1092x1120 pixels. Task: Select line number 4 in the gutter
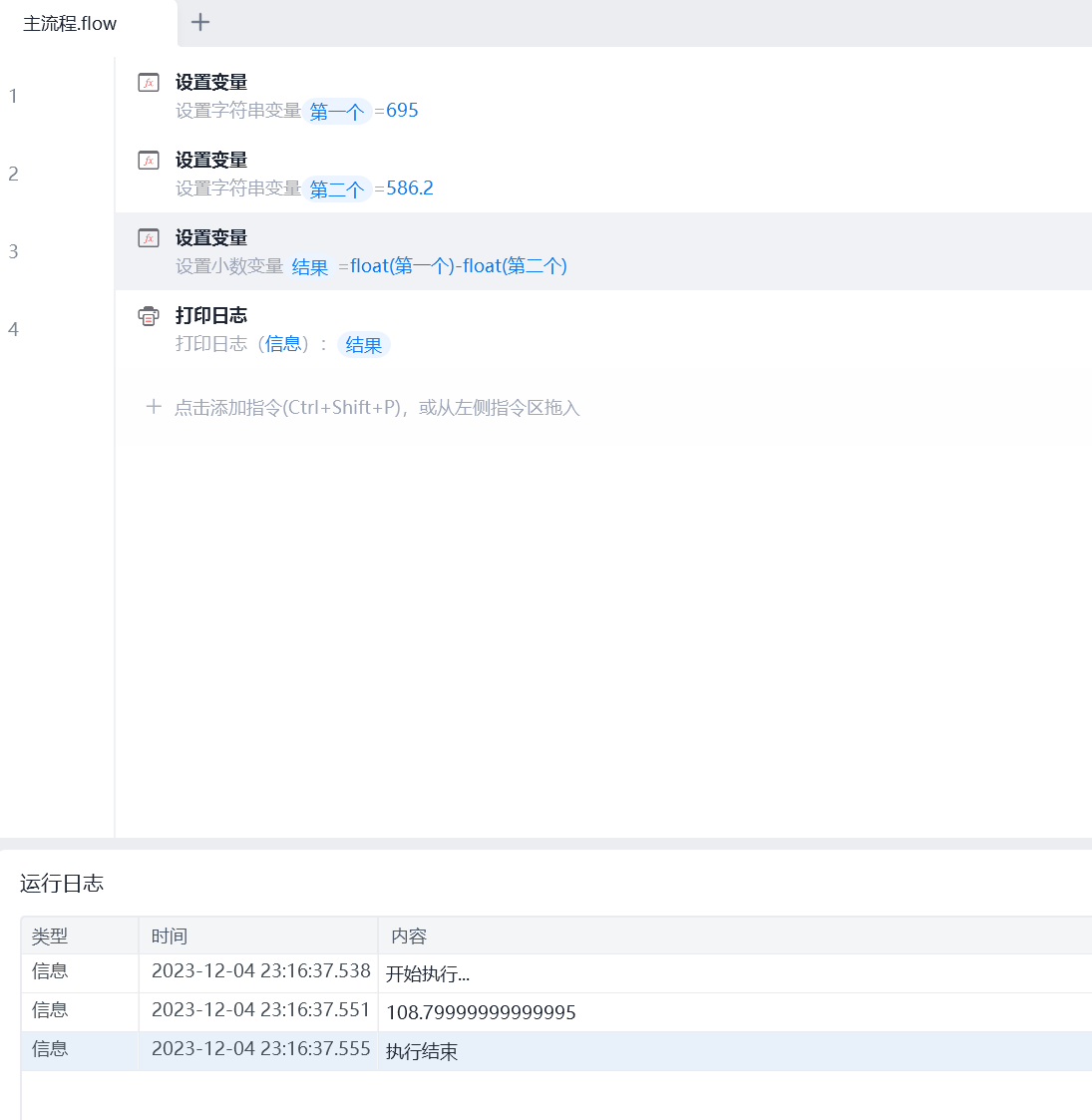click(x=13, y=330)
